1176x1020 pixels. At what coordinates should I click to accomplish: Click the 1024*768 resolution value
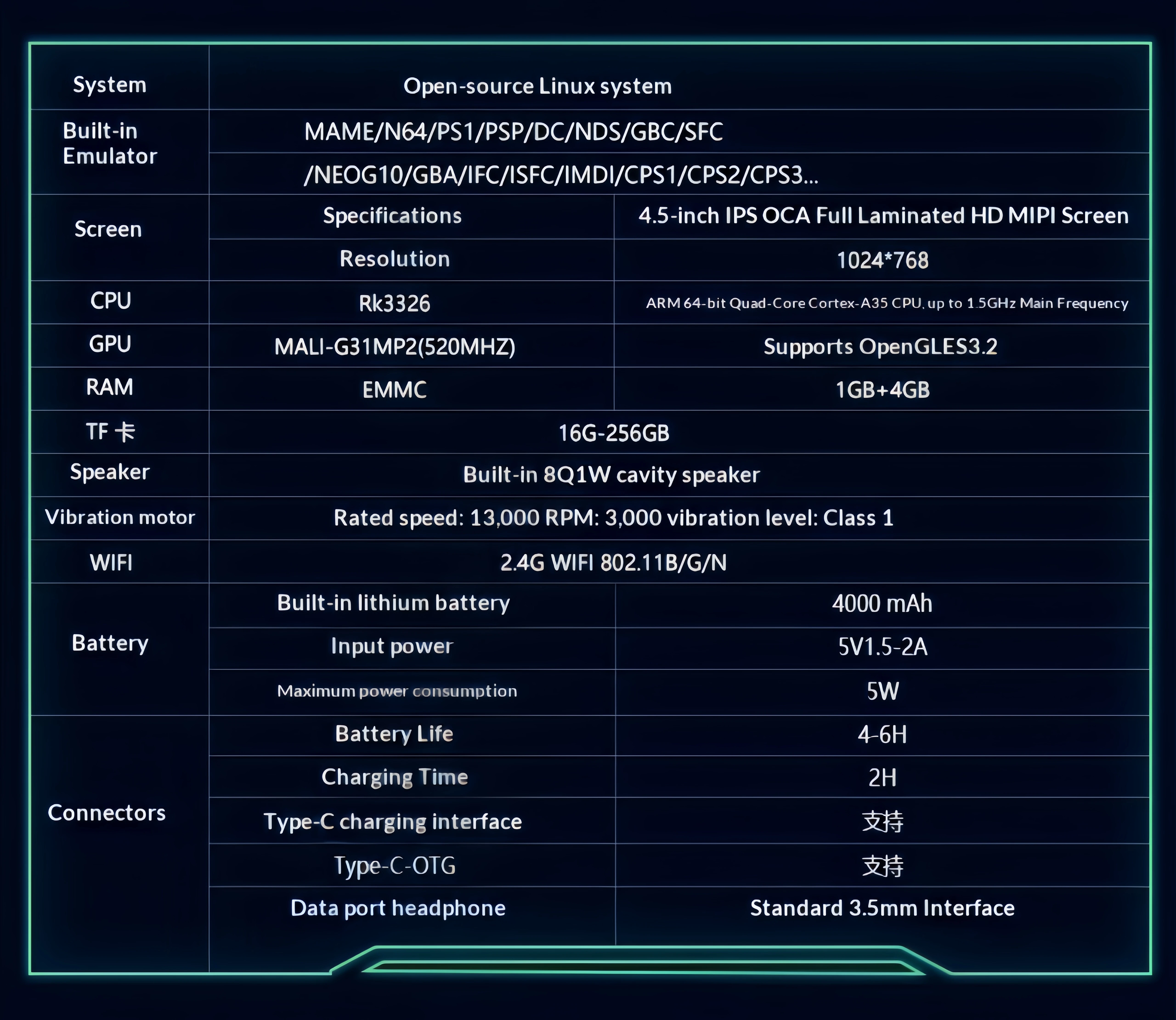[882, 260]
